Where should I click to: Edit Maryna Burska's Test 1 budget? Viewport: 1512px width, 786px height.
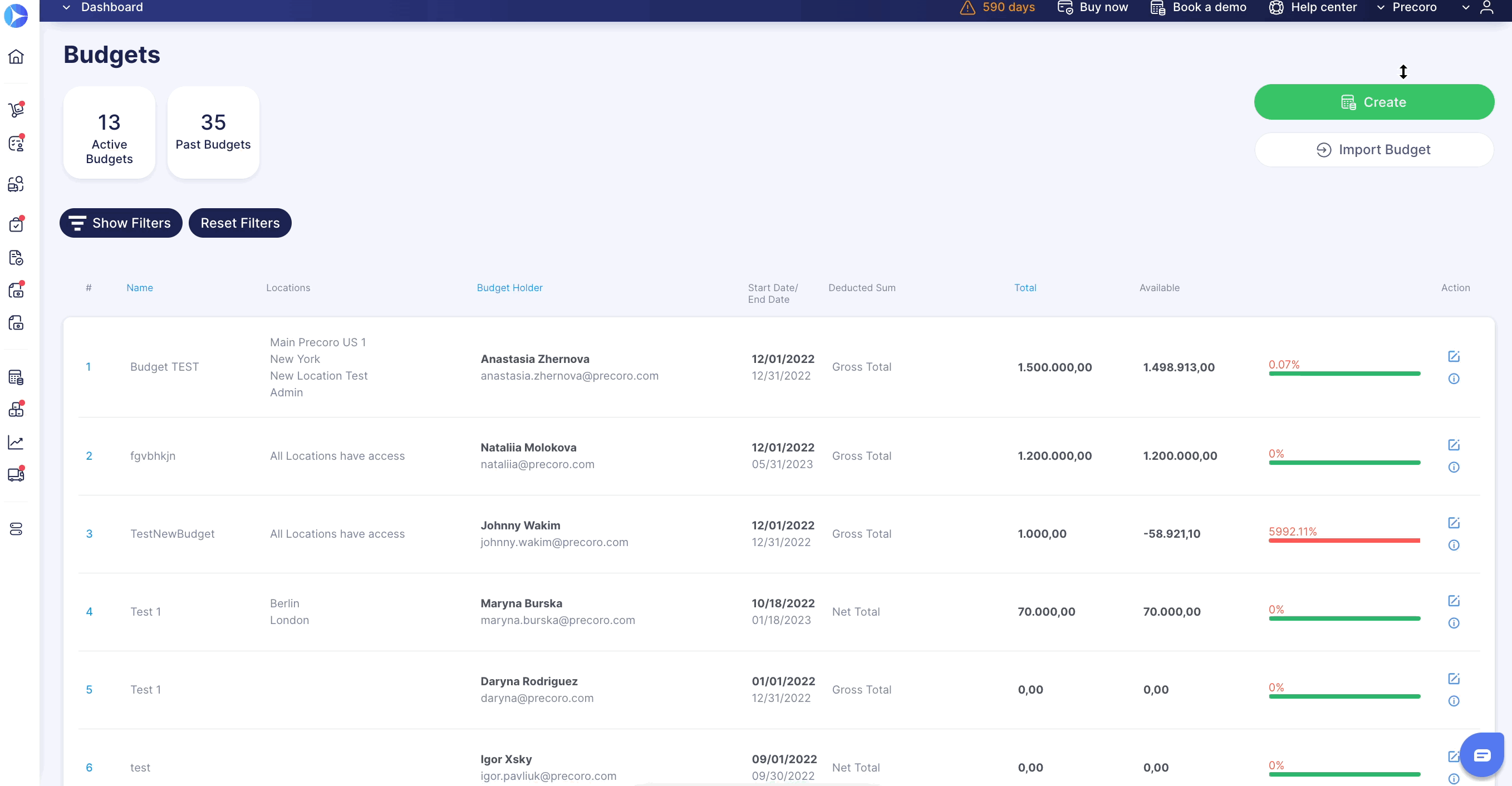point(1454,601)
